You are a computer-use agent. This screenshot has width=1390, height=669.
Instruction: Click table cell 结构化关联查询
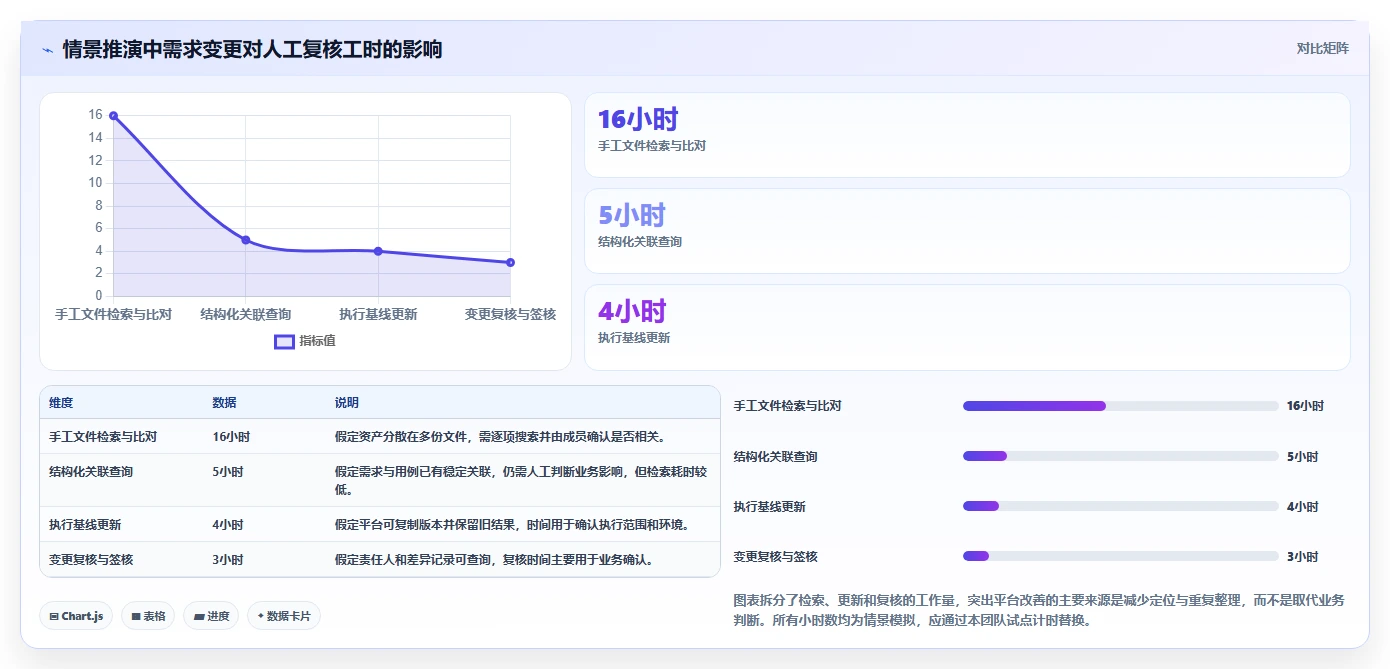[91, 471]
